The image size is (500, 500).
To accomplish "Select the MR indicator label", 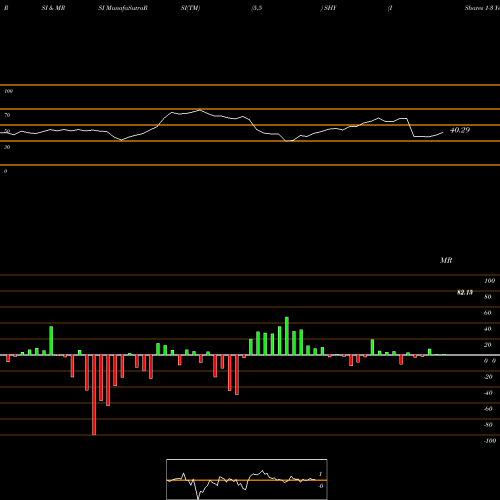I will [446, 260].
